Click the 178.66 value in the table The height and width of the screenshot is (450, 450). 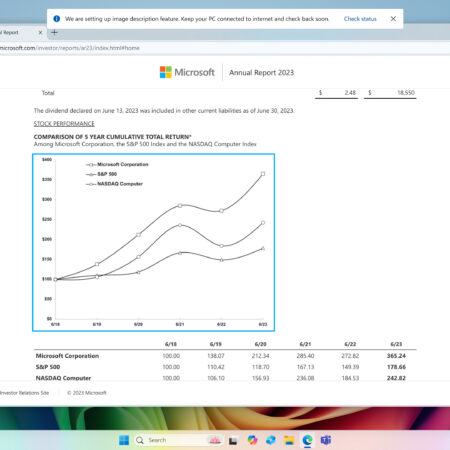[x=396, y=367]
